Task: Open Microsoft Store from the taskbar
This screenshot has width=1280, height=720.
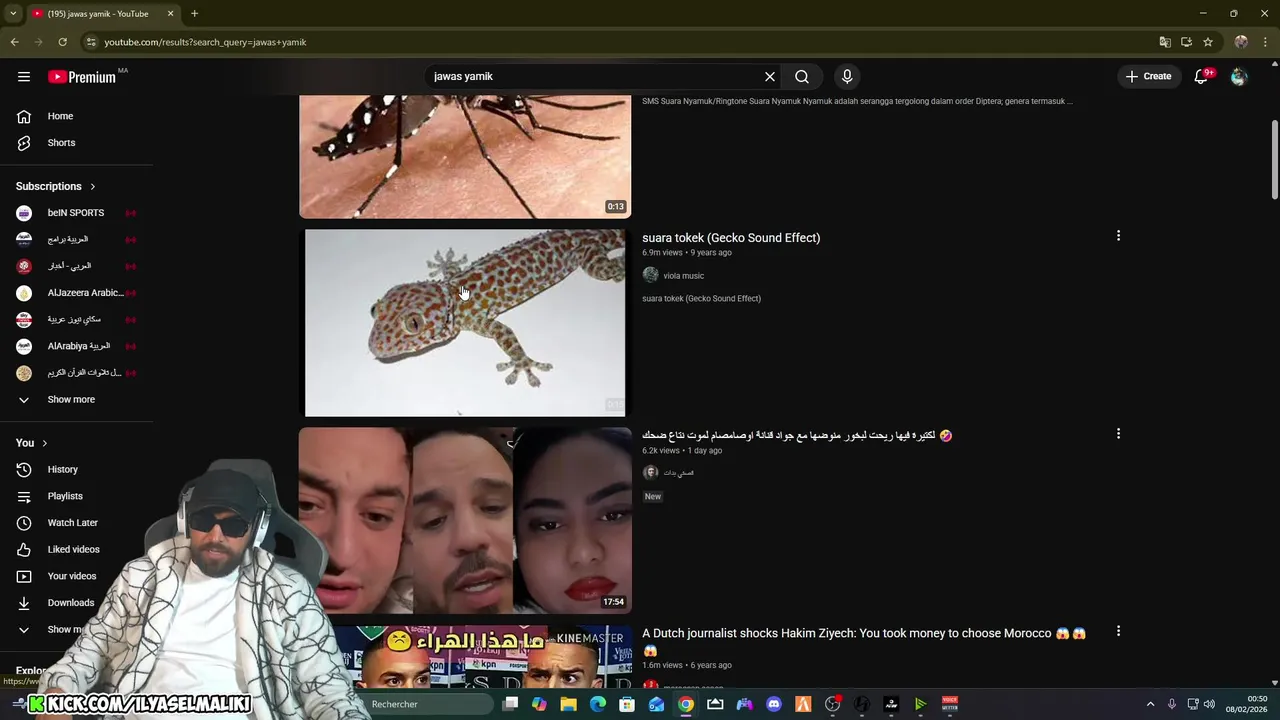Action: (x=627, y=704)
